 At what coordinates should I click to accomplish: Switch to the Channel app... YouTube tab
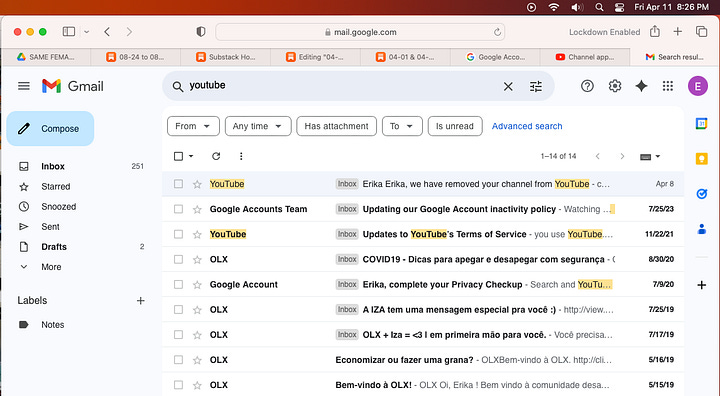pos(585,57)
